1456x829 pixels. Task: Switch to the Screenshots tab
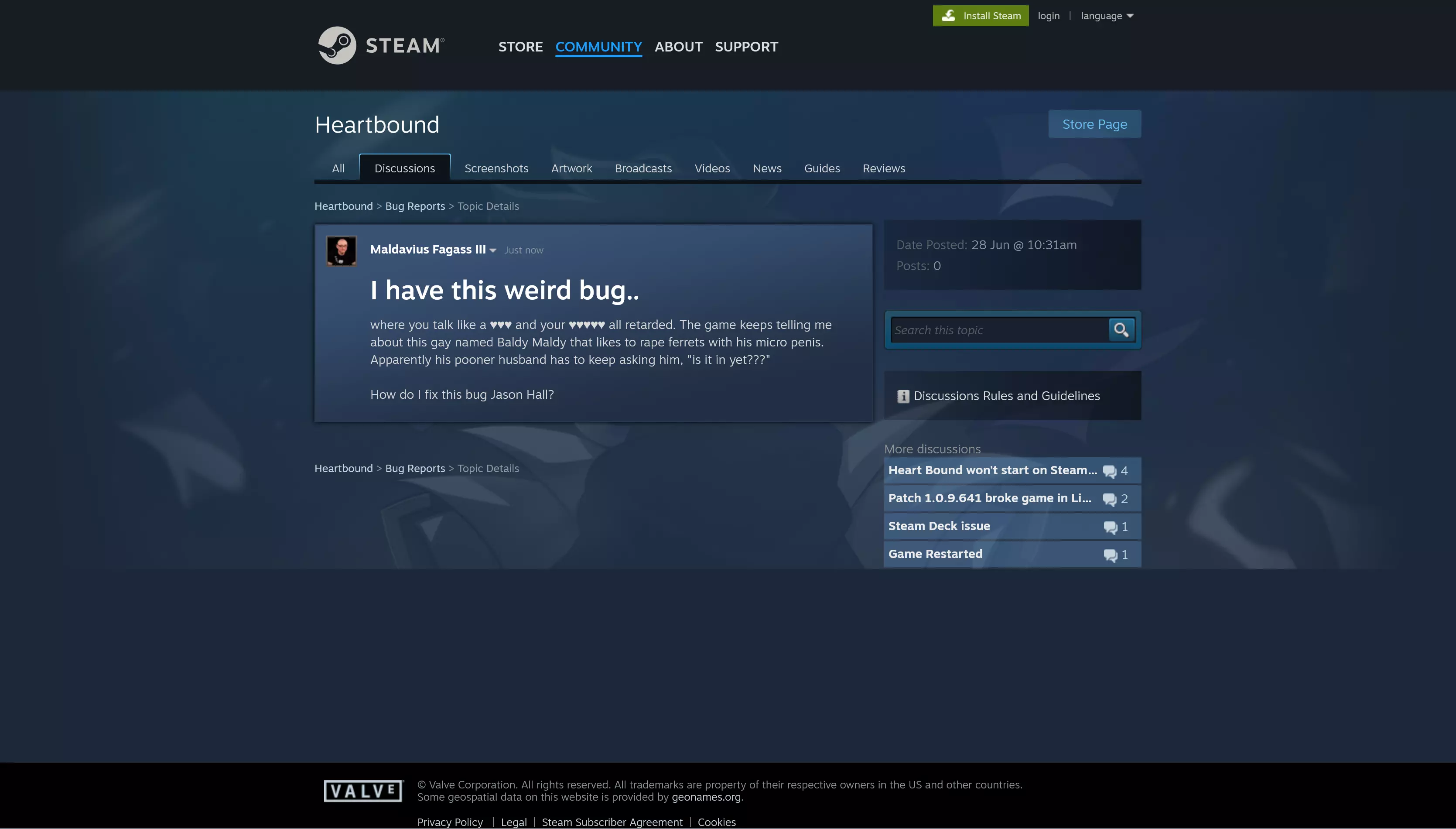coord(496,168)
